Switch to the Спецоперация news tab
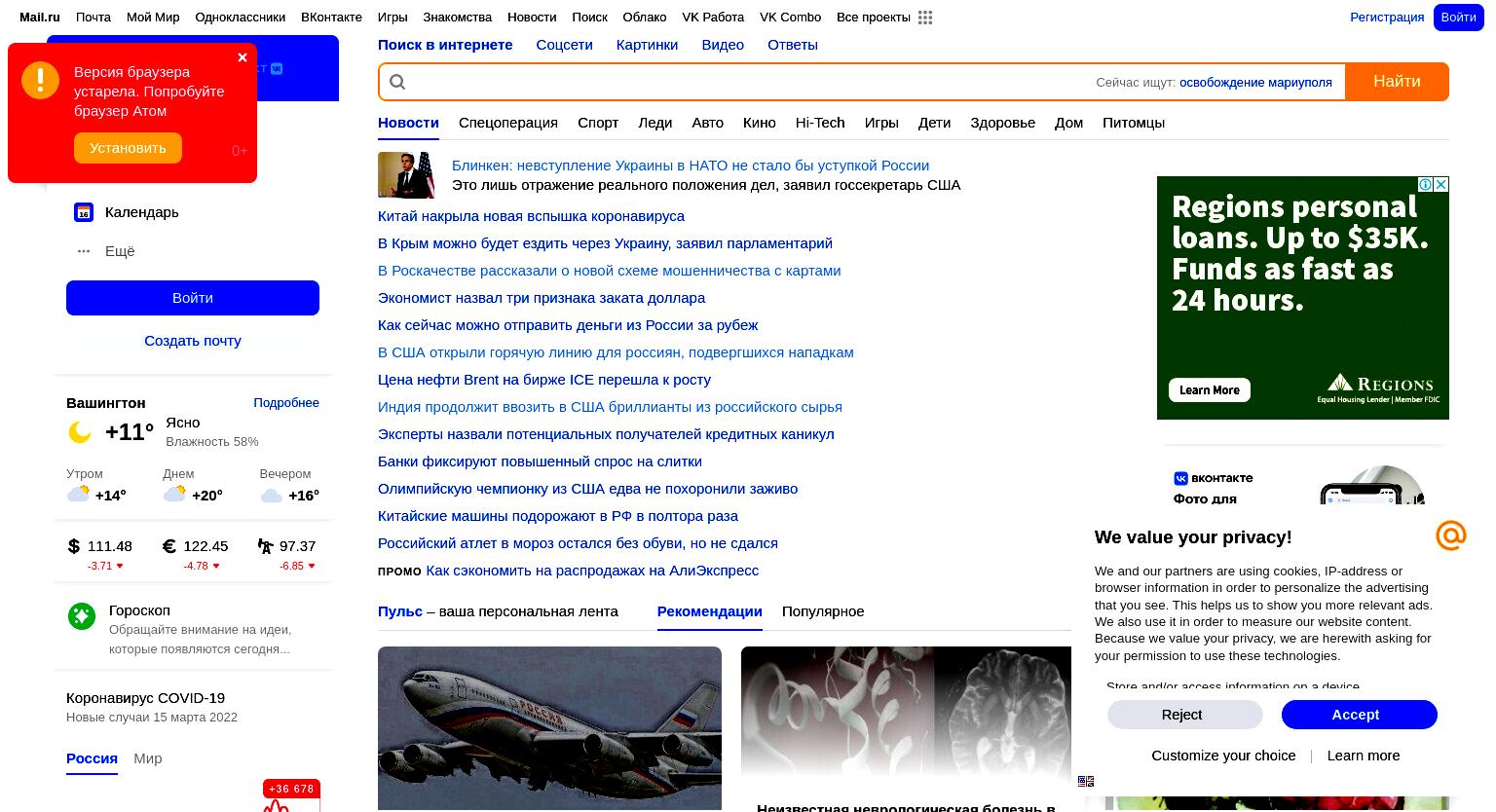 pyautogui.click(x=508, y=123)
